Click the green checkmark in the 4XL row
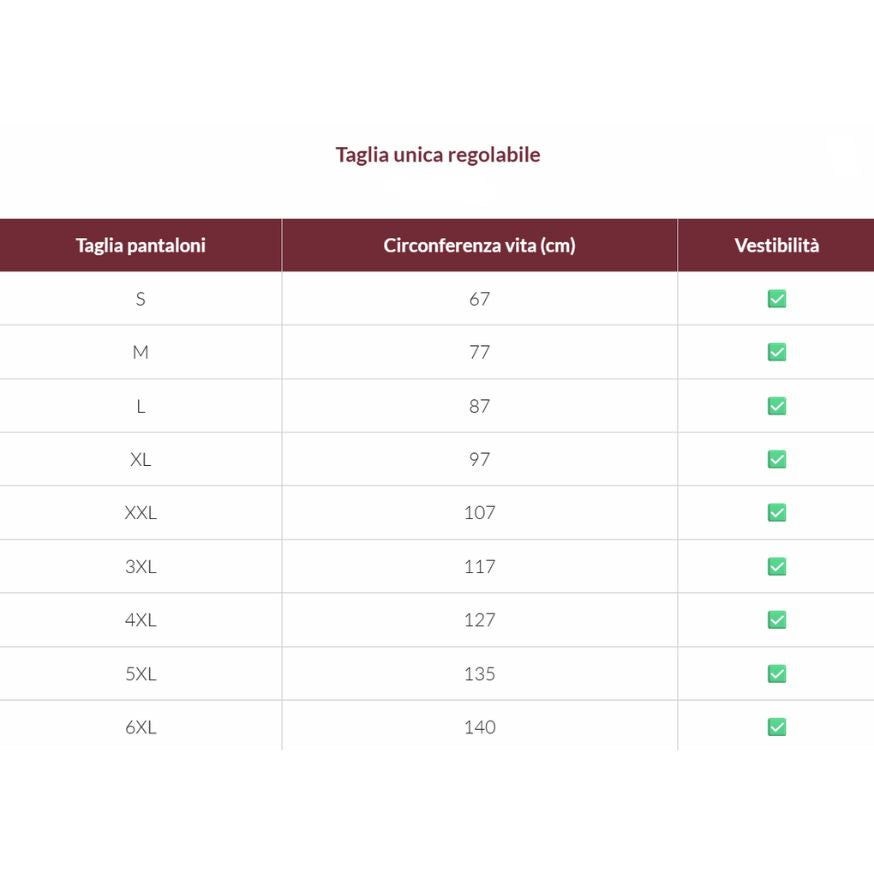This screenshot has width=874, height=876. (x=777, y=620)
